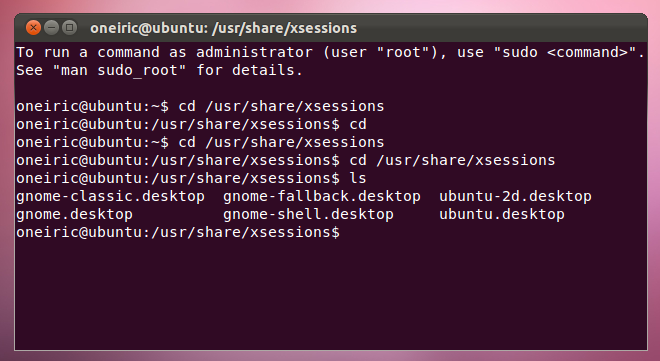Click the ubuntu-2d.desktop file name
This screenshot has width=660, height=361.
click(515, 196)
